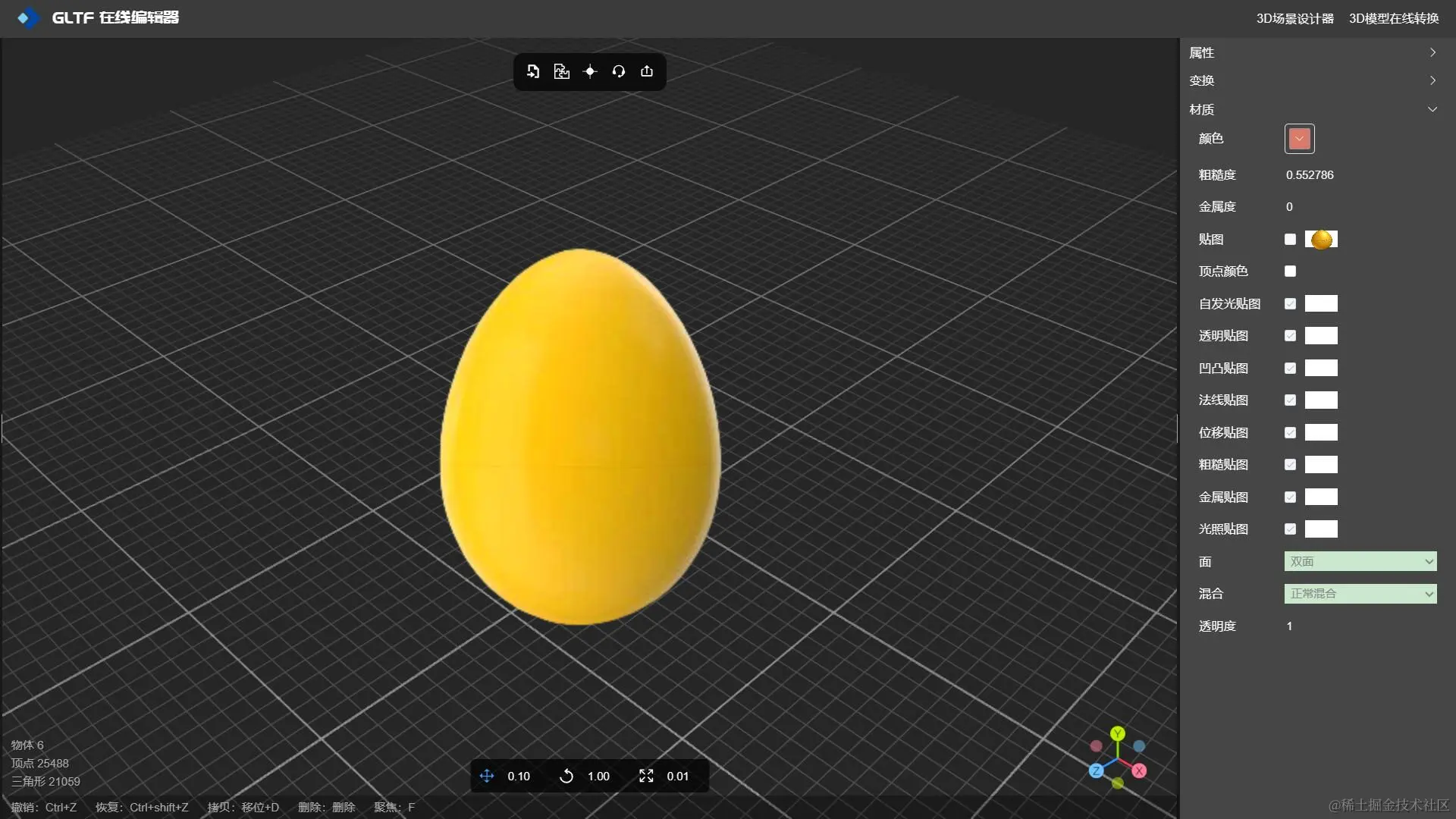Click the 透明贴图 texture slot
The height and width of the screenshot is (819, 1456).
pyautogui.click(x=1321, y=336)
